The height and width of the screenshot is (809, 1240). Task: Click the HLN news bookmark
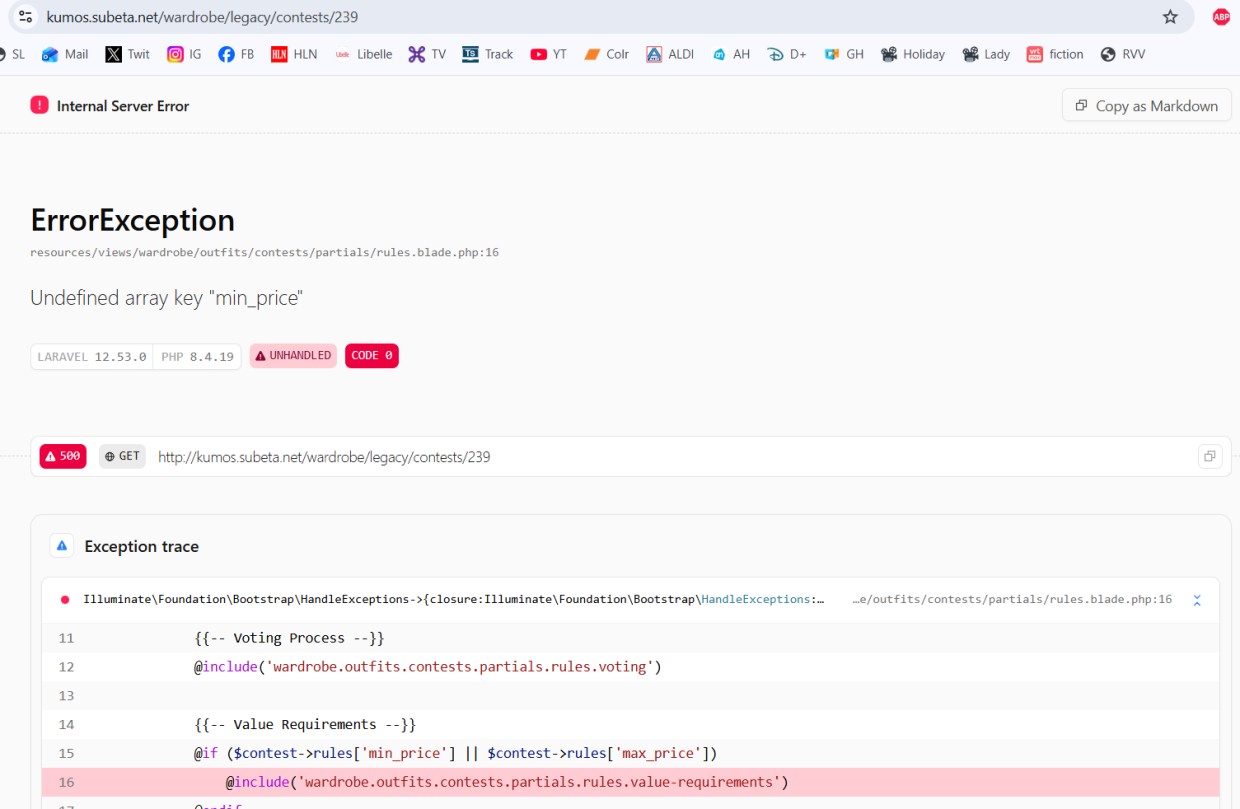click(294, 54)
